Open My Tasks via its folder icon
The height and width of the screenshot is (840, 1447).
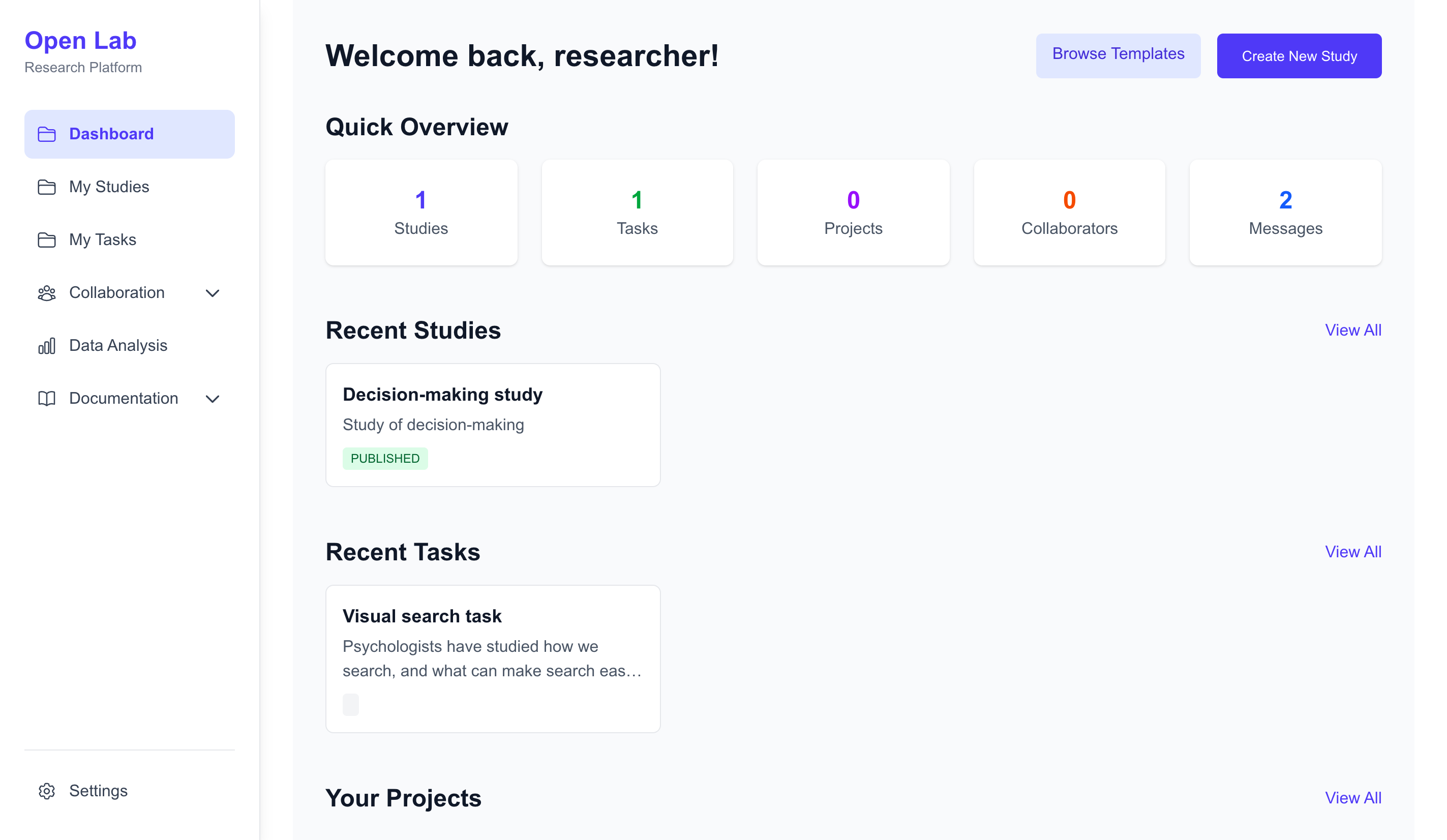46,239
